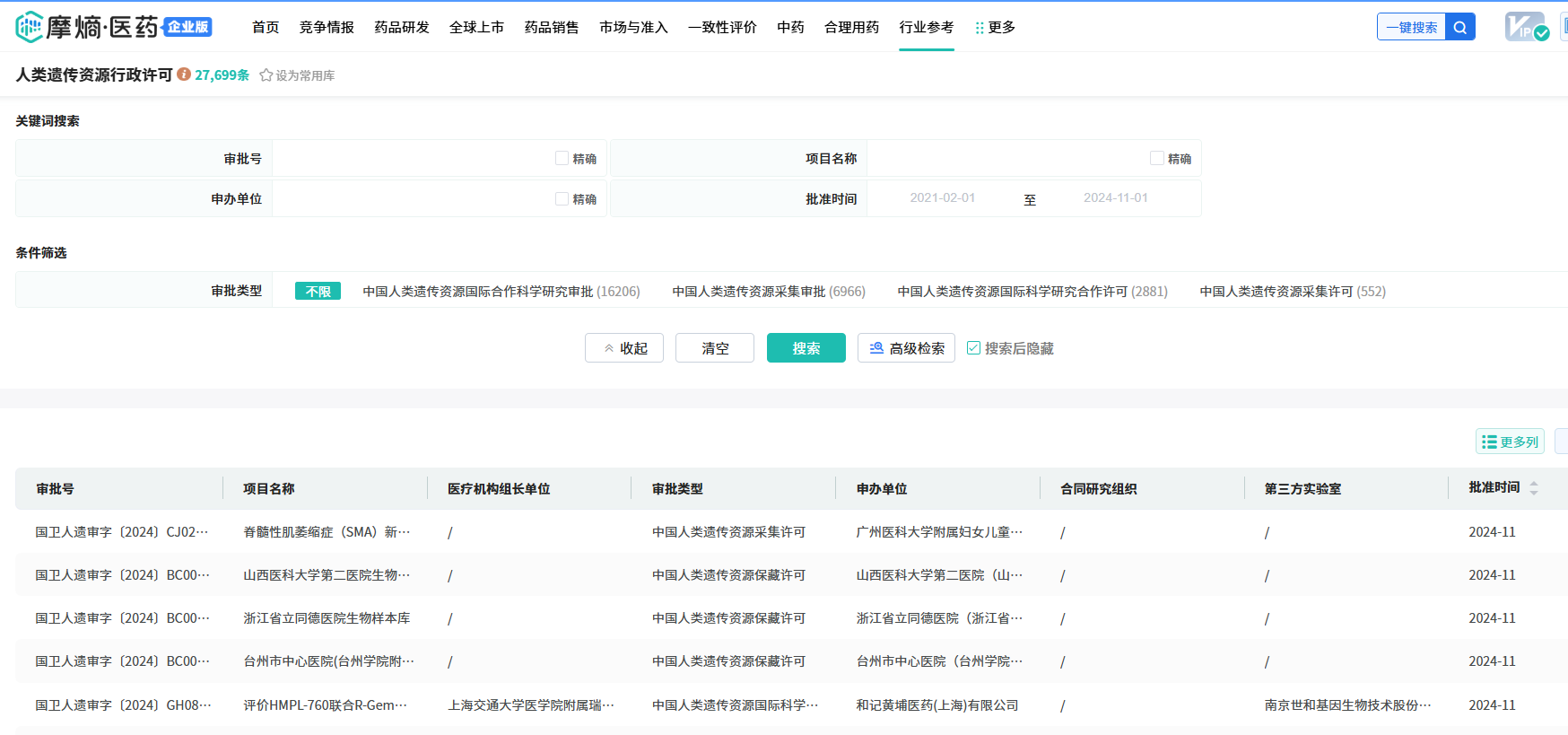Screen dimensions: 1568x735
Task: Collapse the filter panel with 收起
Action: tap(624, 348)
